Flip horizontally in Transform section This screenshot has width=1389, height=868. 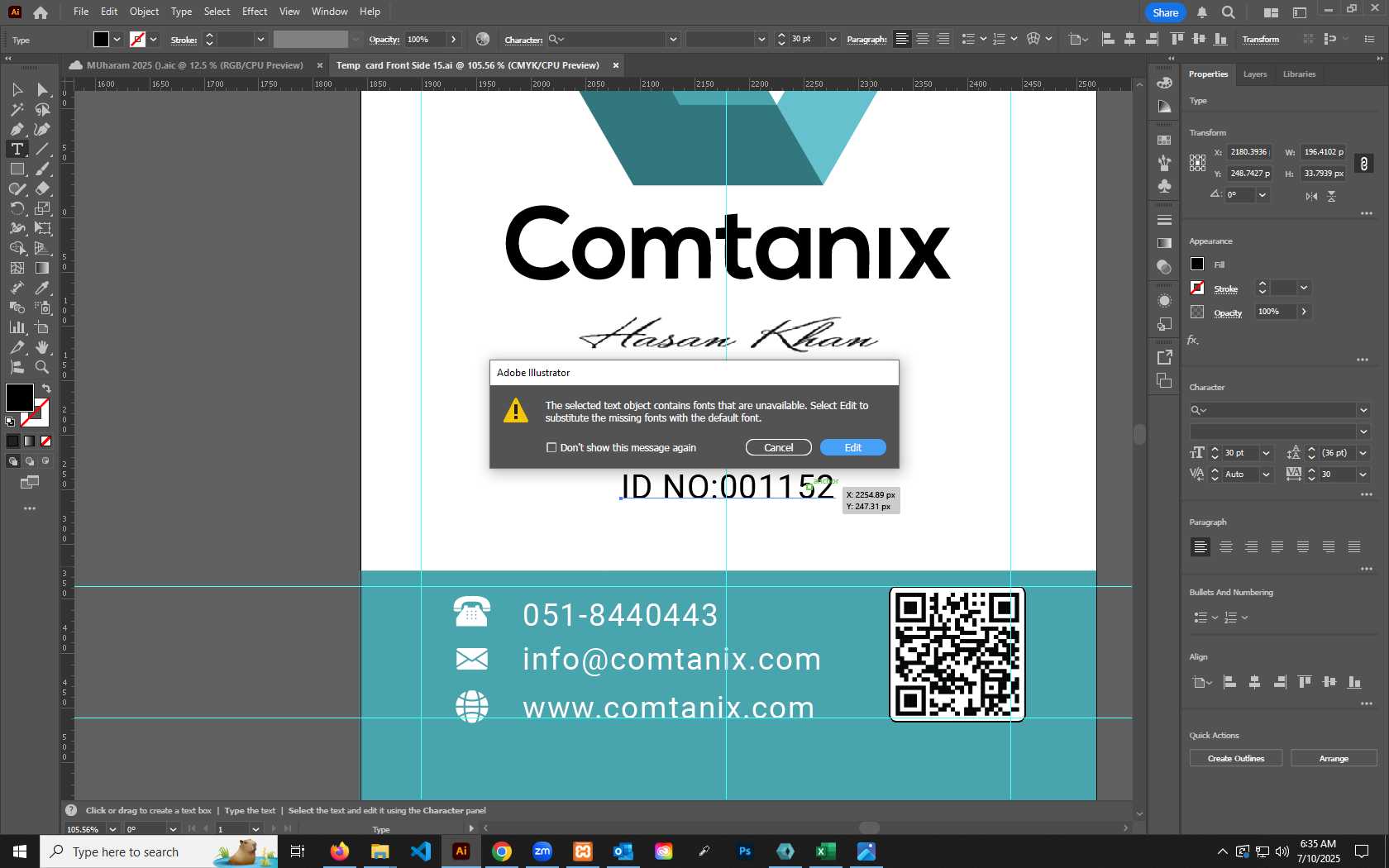point(1311,196)
